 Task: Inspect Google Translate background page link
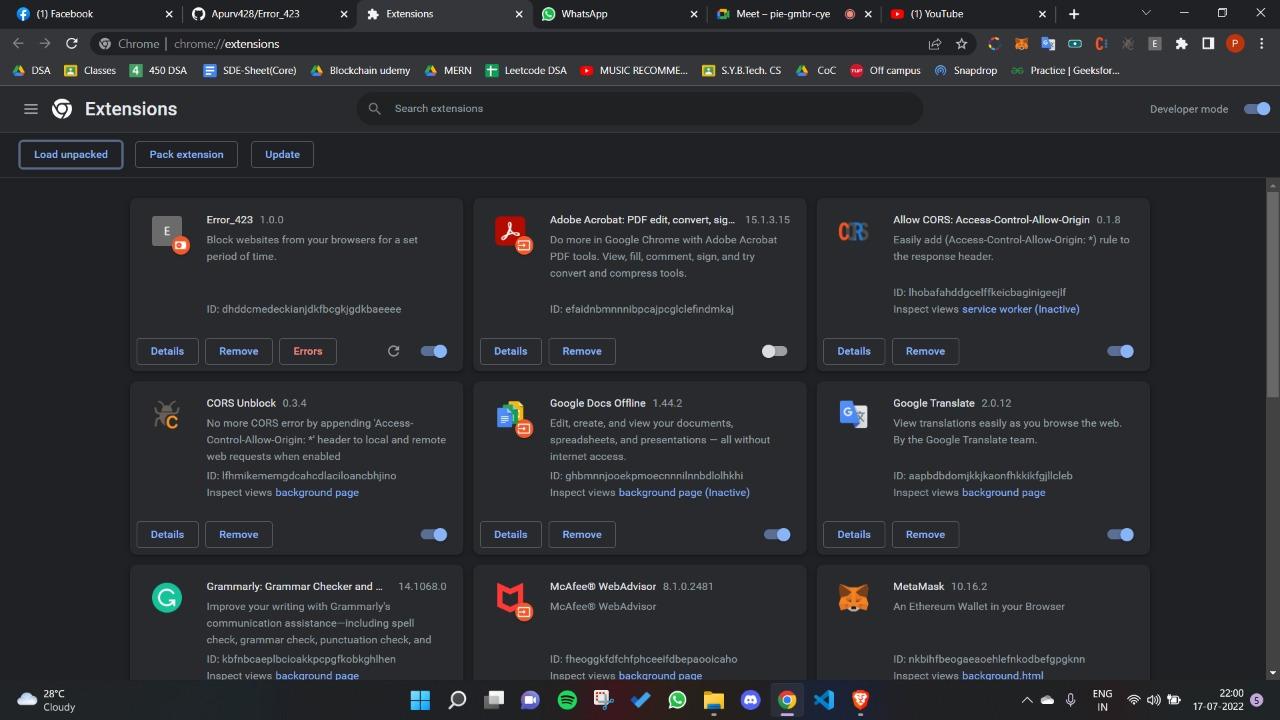pos(1003,492)
